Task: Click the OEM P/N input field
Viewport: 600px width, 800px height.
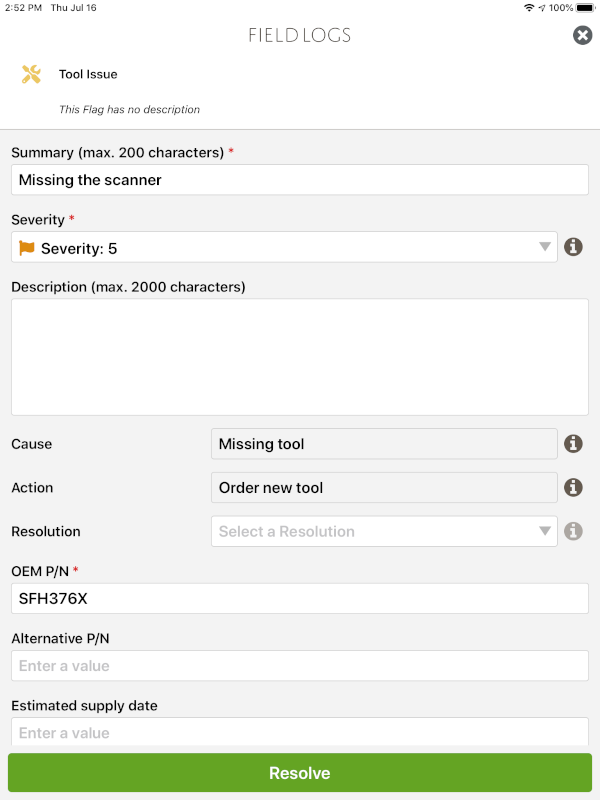Action: pos(299,598)
